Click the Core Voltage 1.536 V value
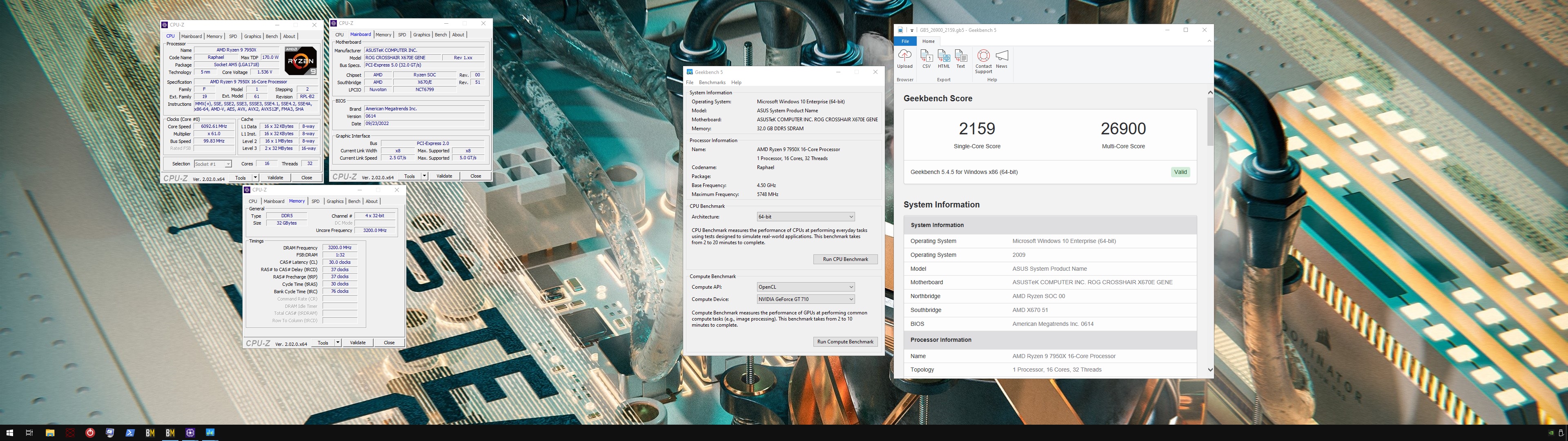 (x=264, y=73)
